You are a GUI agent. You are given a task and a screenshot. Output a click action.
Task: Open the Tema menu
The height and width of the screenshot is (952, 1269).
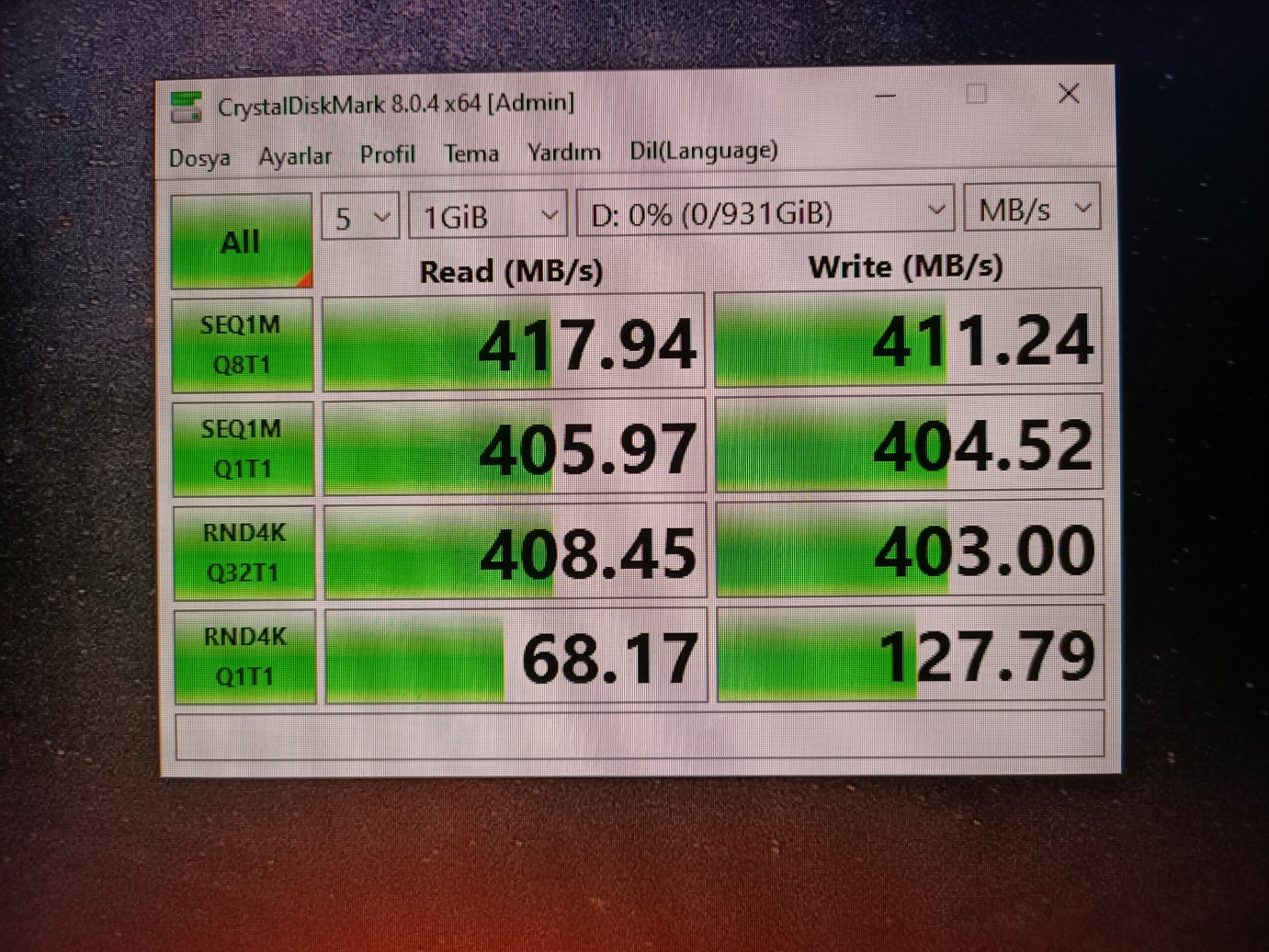[x=471, y=153]
